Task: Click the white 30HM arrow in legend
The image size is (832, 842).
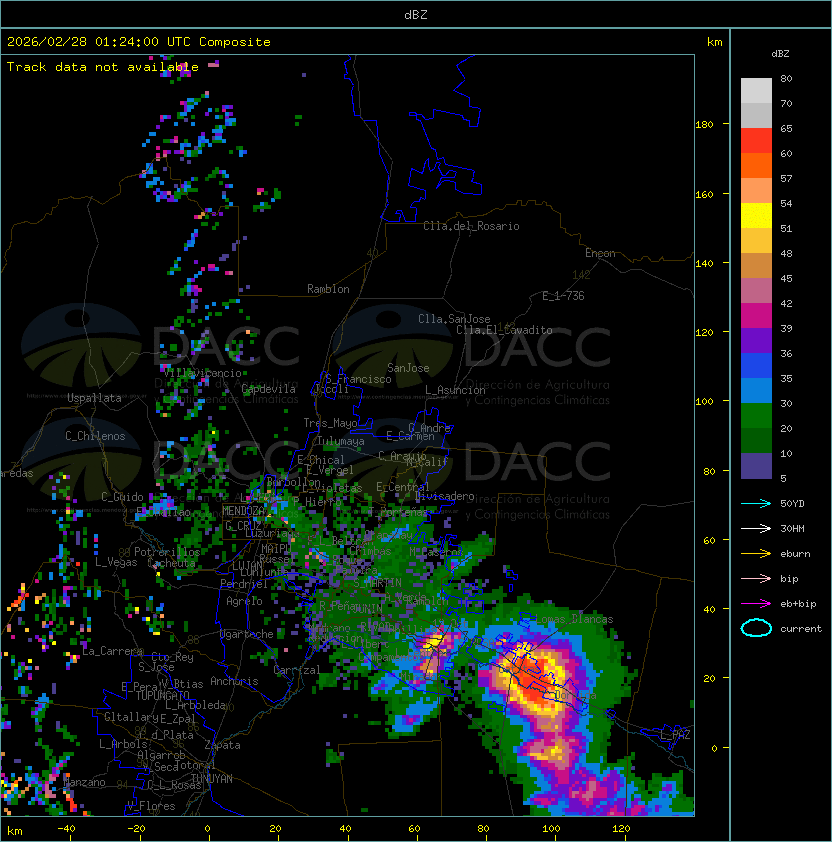Action: click(756, 528)
